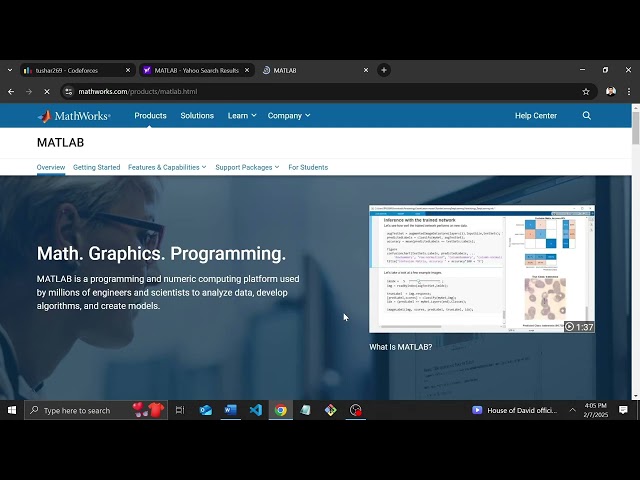
Task: Switch to the MATLAB Yahoo Search Results tab
Action: pyautogui.click(x=197, y=70)
